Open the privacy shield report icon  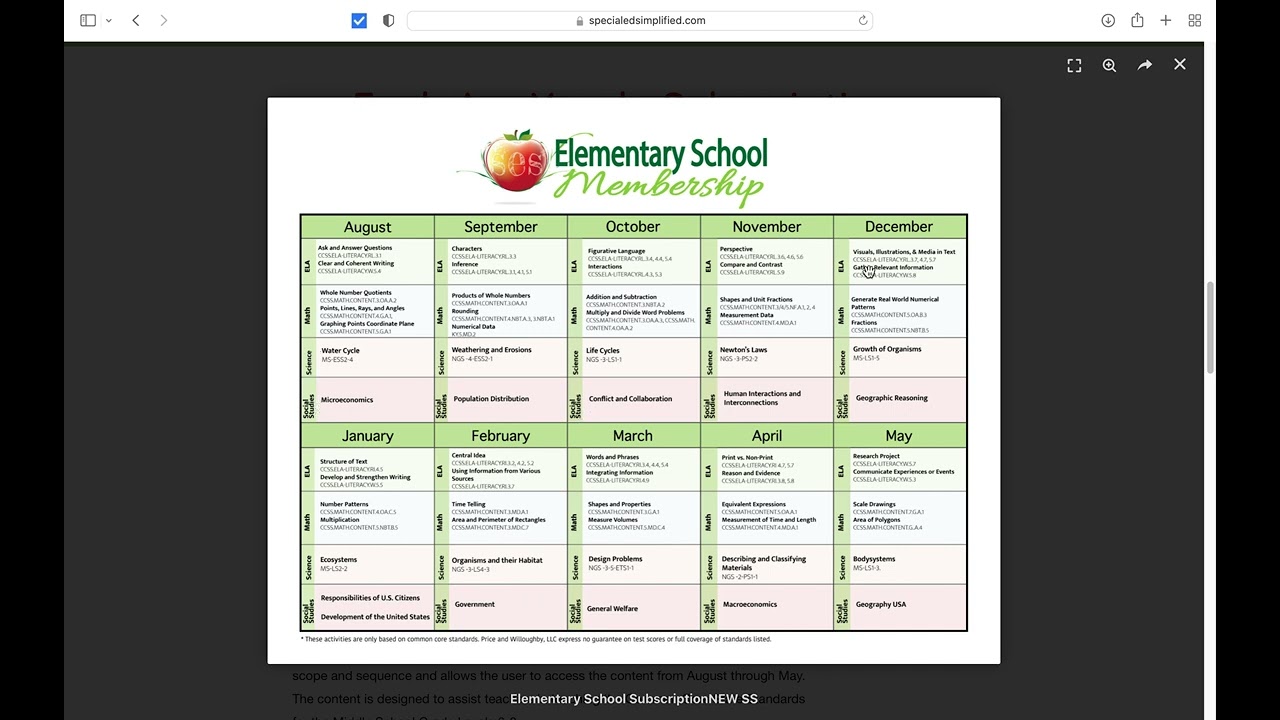coord(389,20)
